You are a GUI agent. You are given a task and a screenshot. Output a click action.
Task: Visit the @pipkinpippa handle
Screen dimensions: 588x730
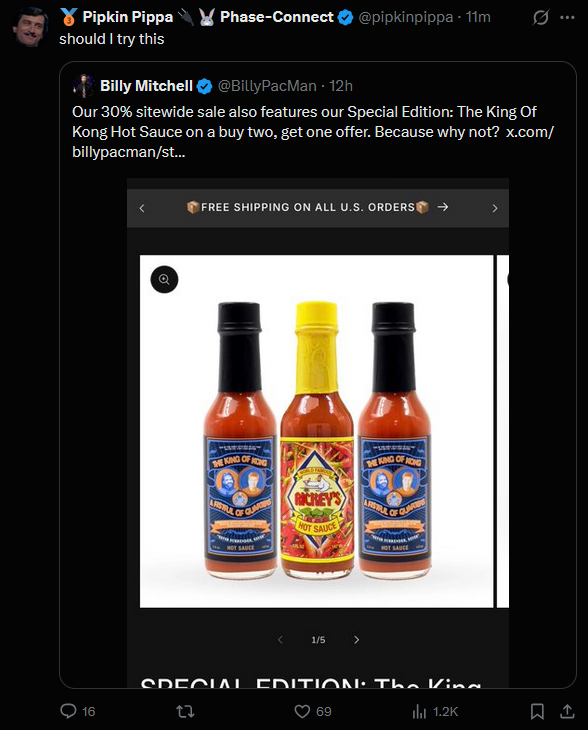click(x=406, y=17)
